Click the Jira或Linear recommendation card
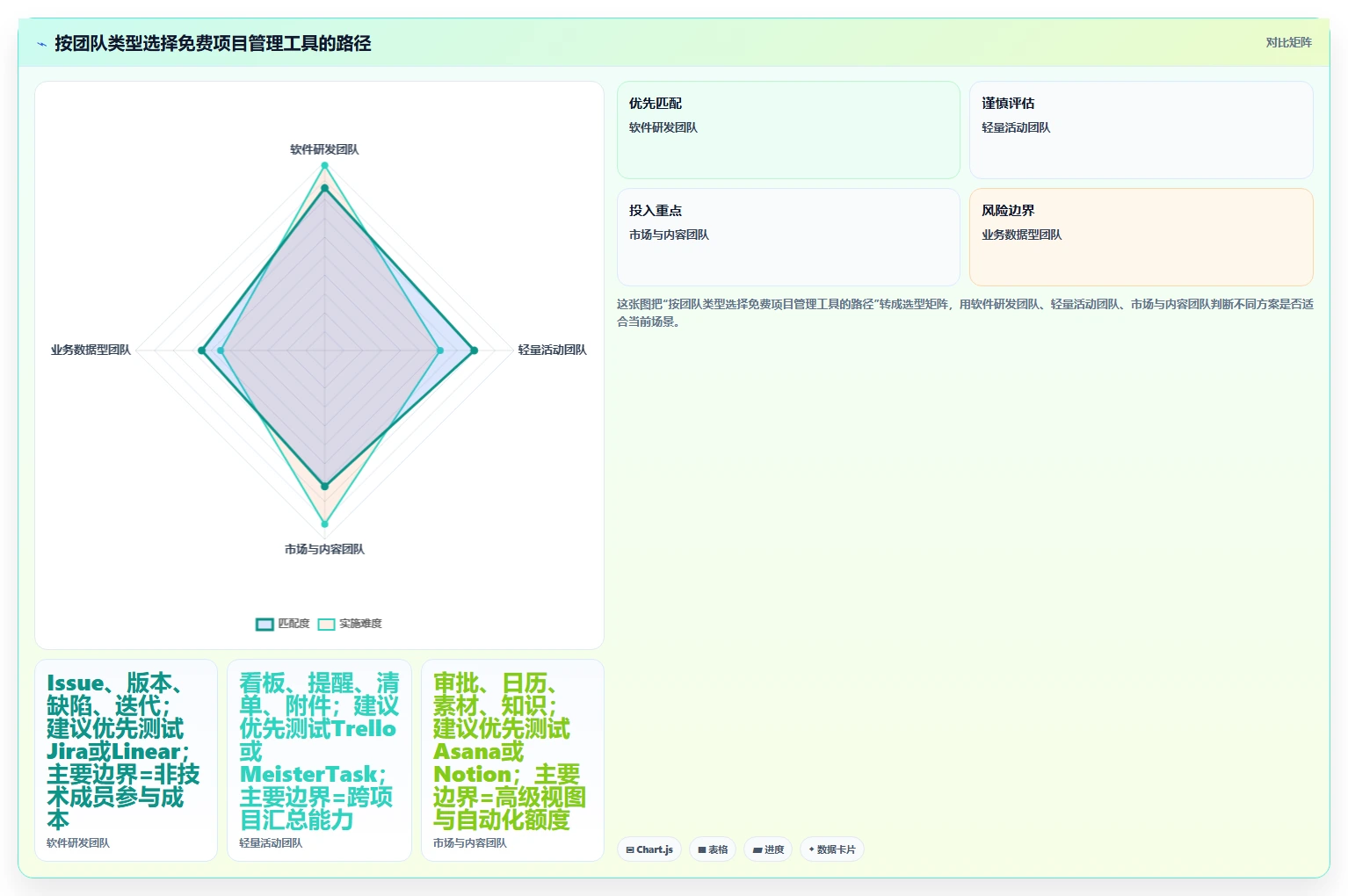The image size is (1348, 896). (126, 760)
